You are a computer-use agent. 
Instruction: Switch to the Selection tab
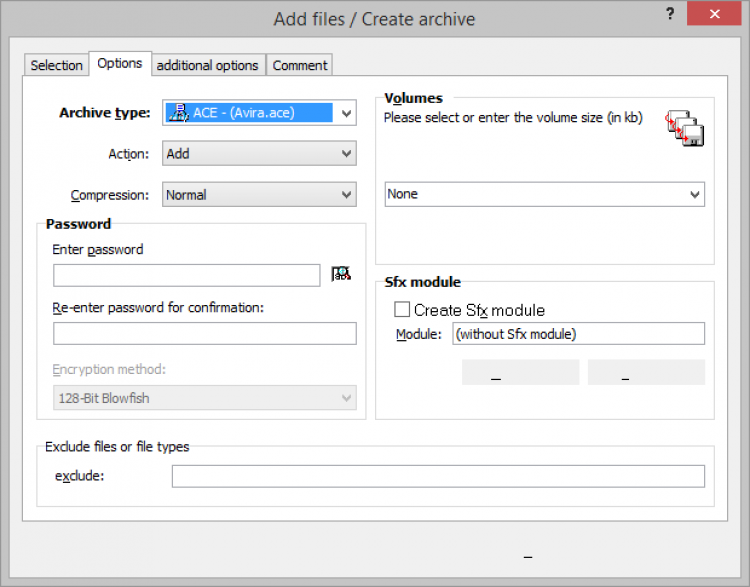click(56, 65)
